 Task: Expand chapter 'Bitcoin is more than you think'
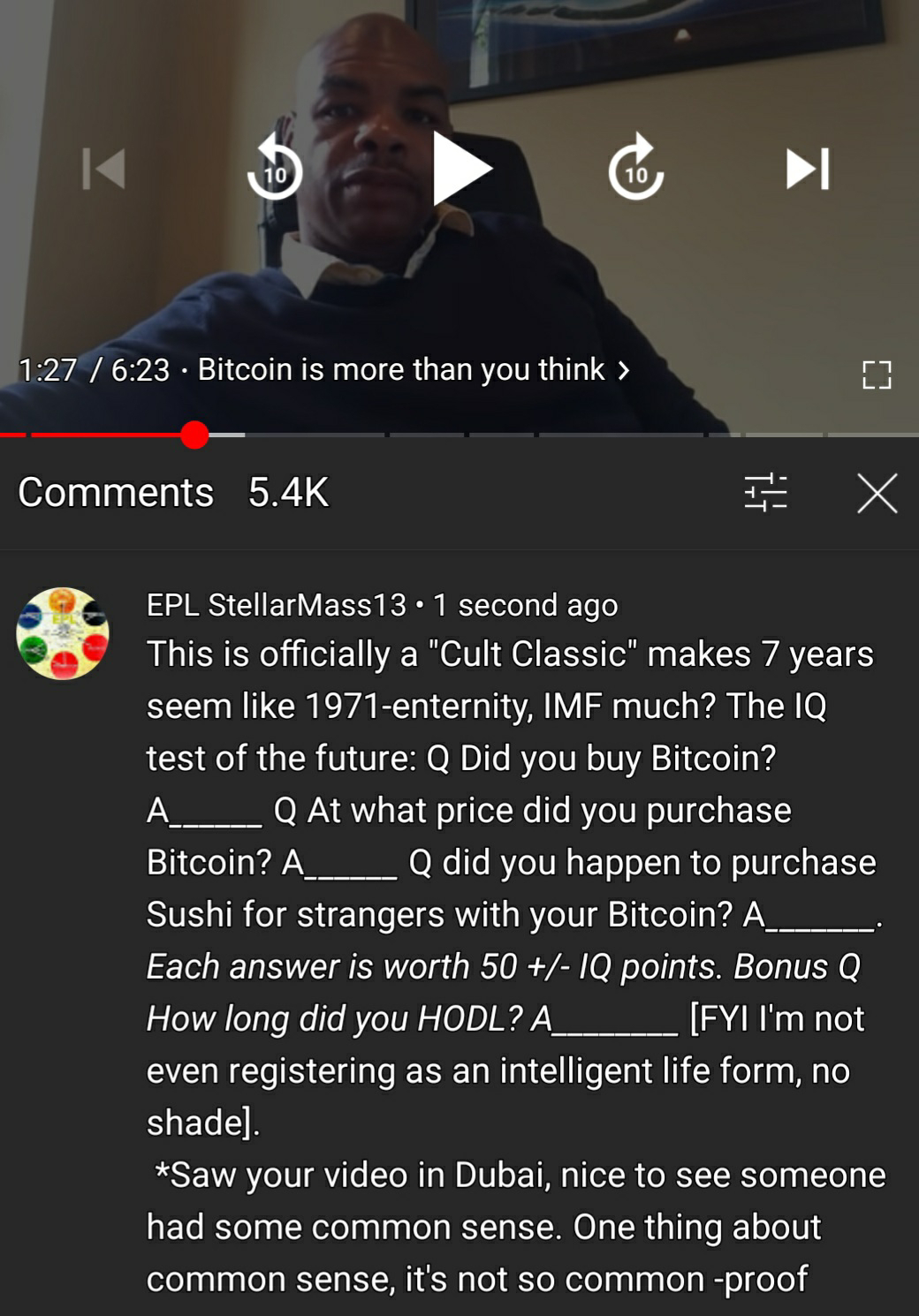coord(401,369)
